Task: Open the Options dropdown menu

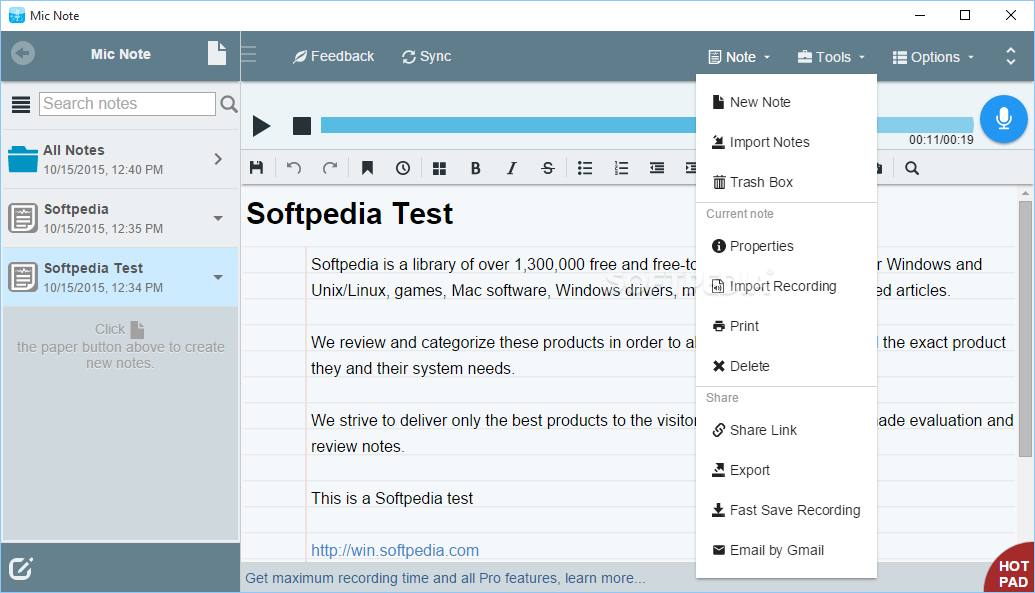Action: click(x=933, y=57)
